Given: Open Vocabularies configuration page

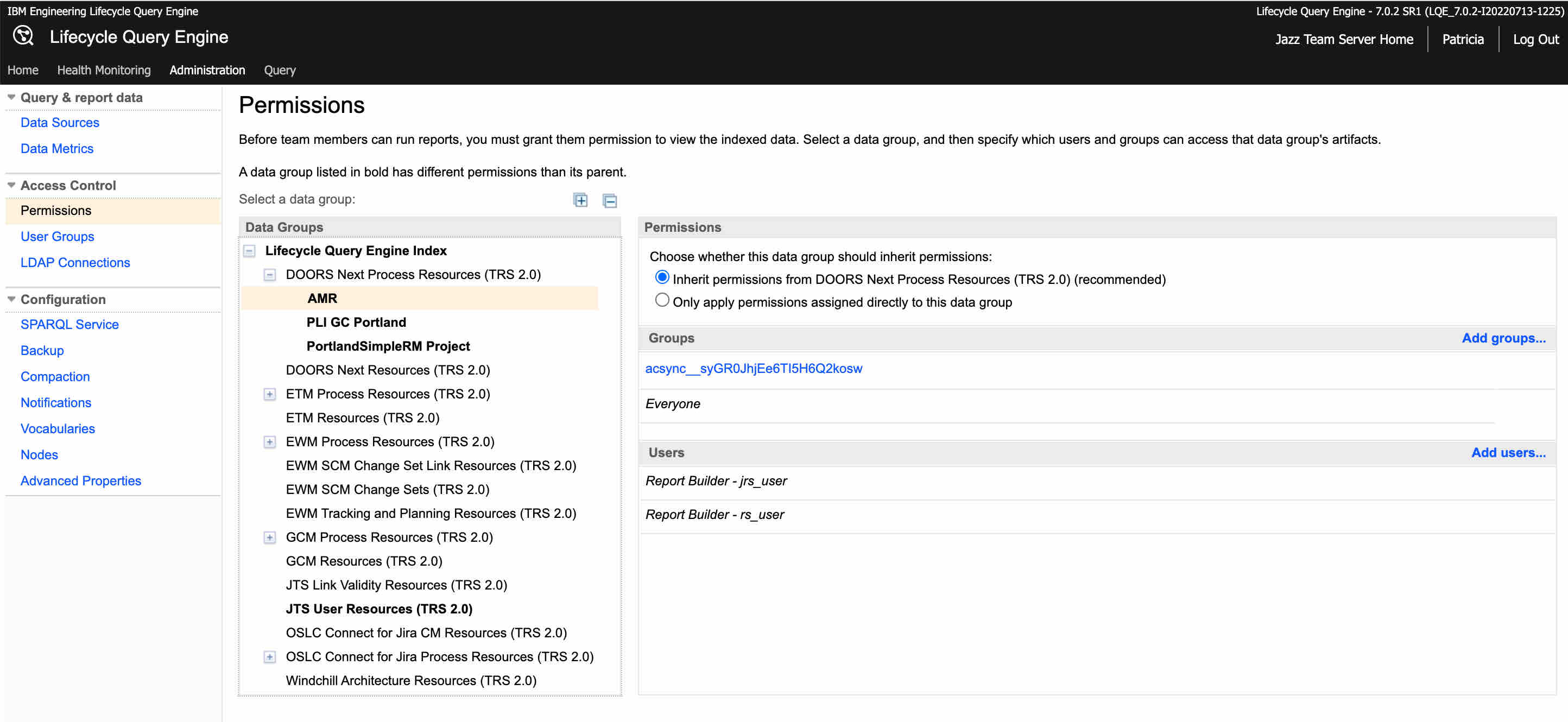Looking at the screenshot, I should (58, 428).
